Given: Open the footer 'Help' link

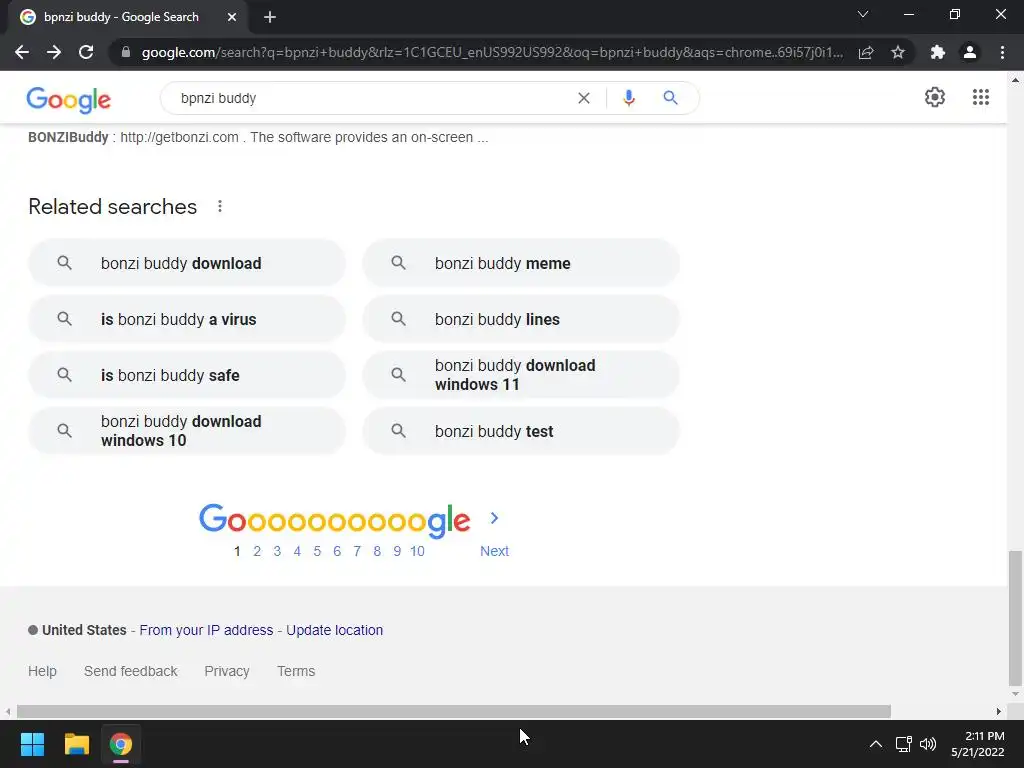Looking at the screenshot, I should 42,671.
